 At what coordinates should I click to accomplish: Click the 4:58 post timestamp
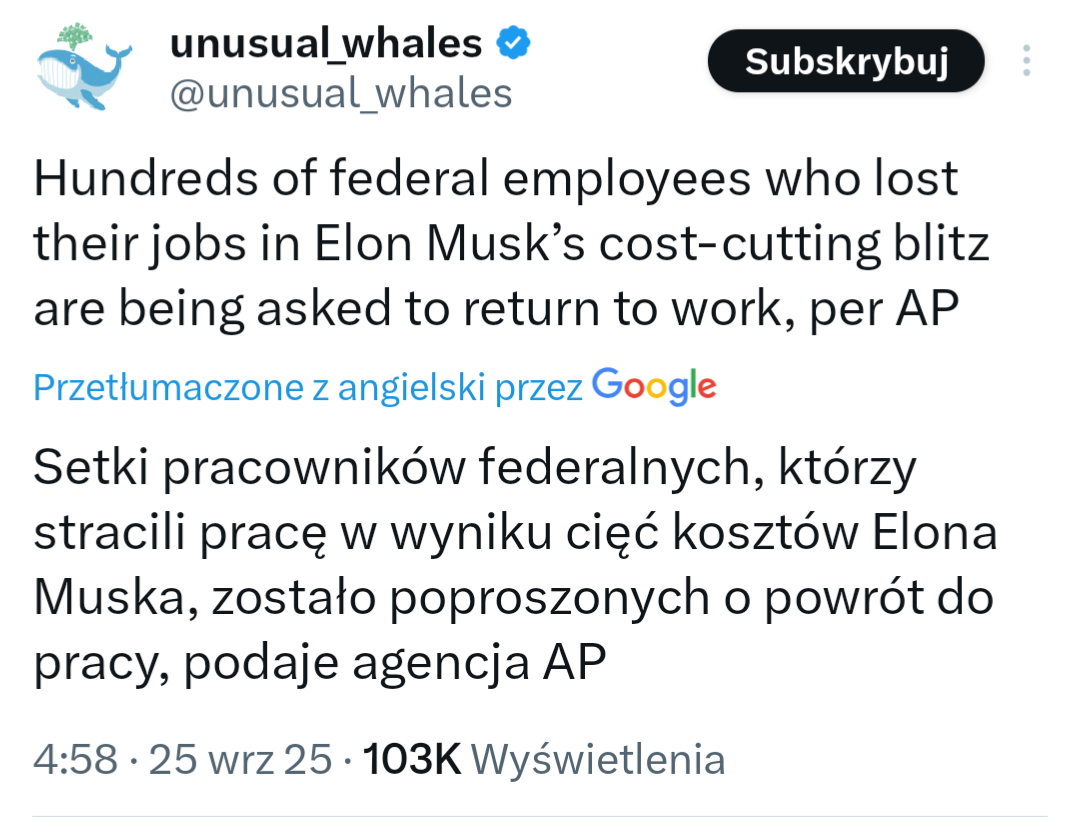tap(77, 760)
